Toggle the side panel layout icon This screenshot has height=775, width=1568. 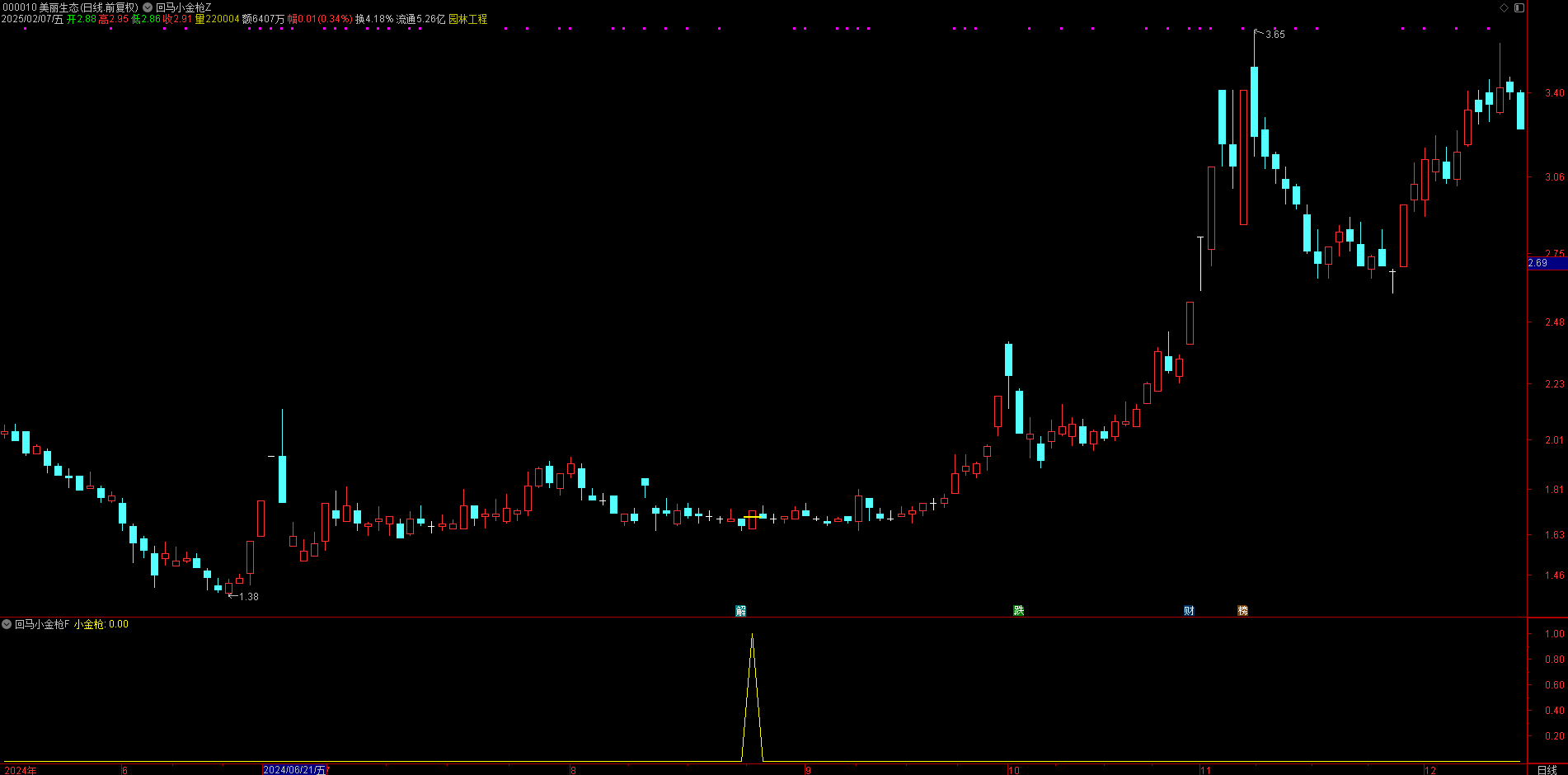tap(1519, 7)
